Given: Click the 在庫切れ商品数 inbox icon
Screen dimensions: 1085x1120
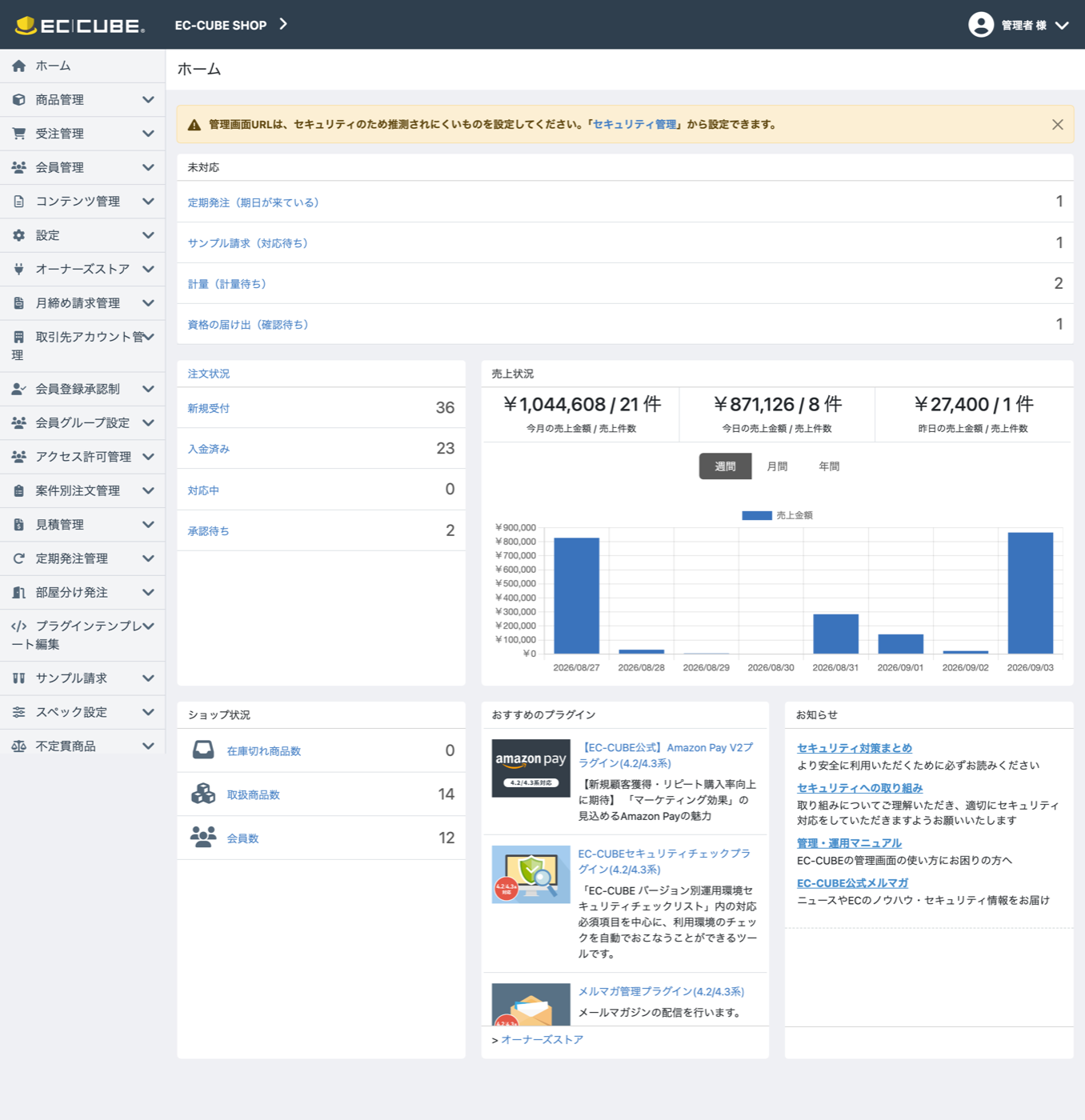Looking at the screenshot, I should (203, 750).
